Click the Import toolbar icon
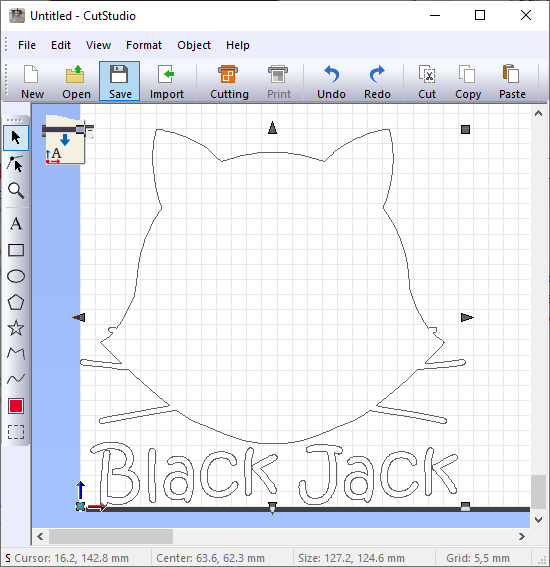 pos(167,81)
